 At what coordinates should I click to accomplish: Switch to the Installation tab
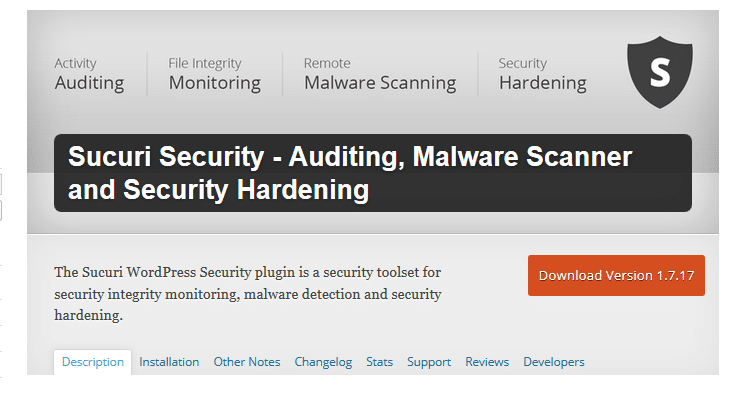(169, 362)
